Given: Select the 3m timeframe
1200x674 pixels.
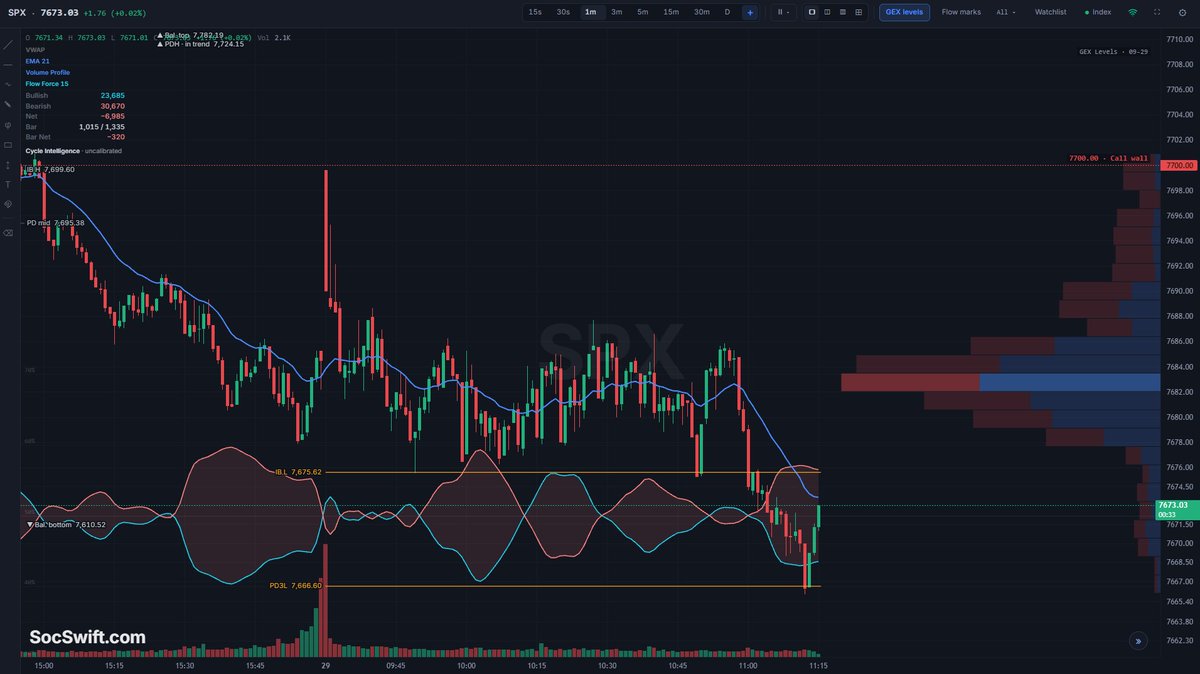Looking at the screenshot, I should click(617, 12).
